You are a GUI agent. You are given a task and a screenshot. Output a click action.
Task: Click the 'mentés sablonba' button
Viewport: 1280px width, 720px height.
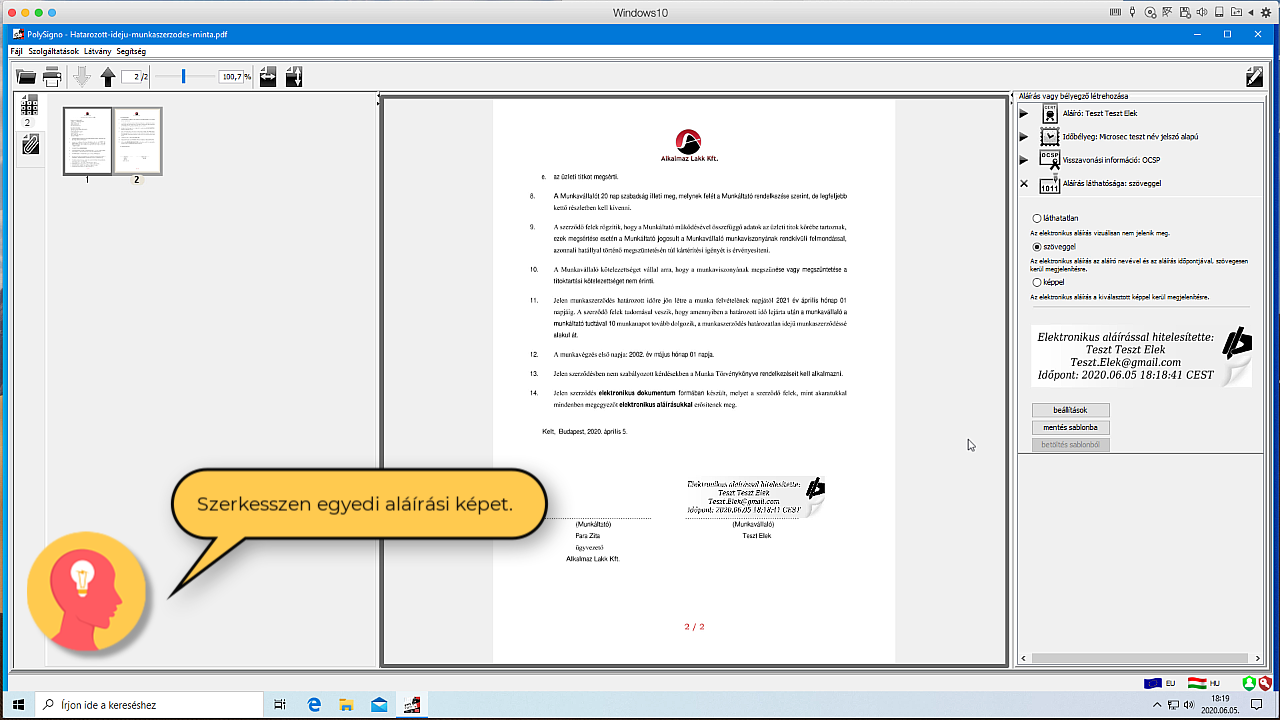1070,427
